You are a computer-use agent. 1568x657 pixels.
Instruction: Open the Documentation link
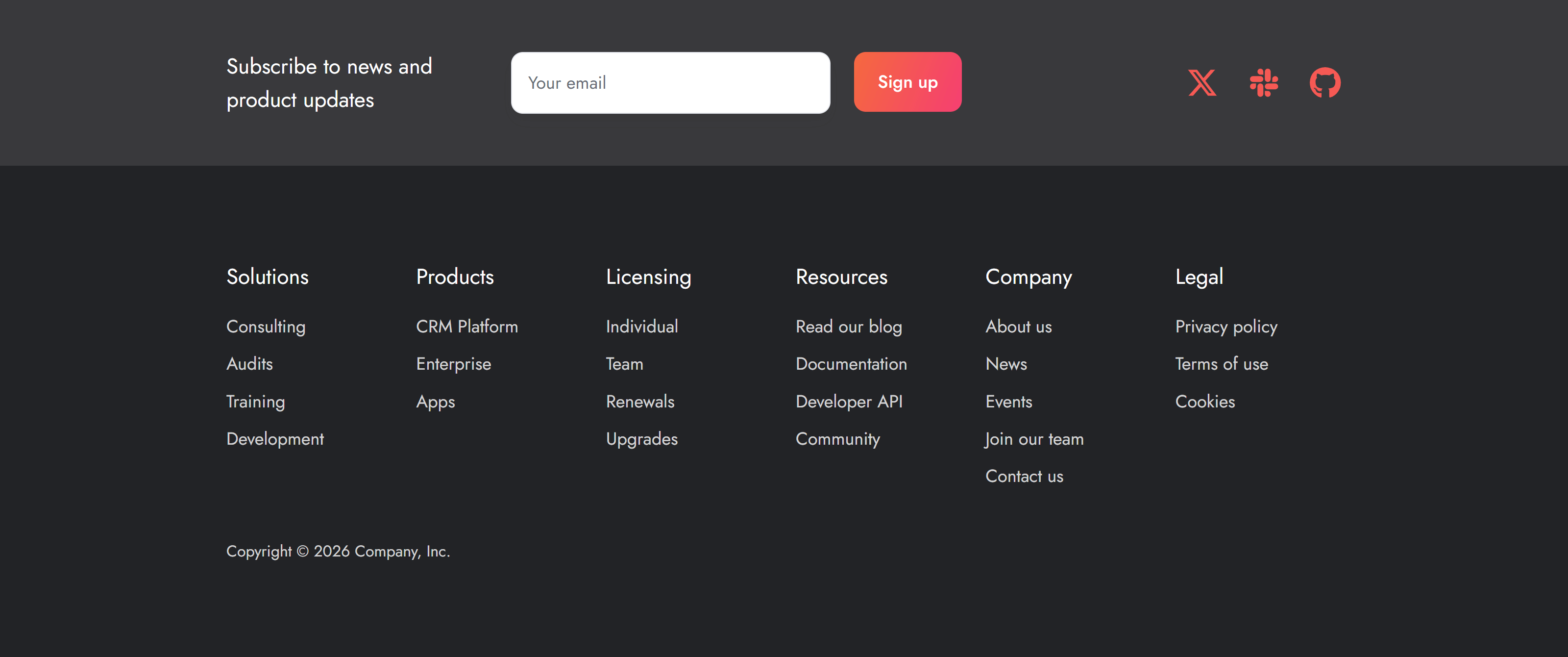pyautogui.click(x=851, y=364)
